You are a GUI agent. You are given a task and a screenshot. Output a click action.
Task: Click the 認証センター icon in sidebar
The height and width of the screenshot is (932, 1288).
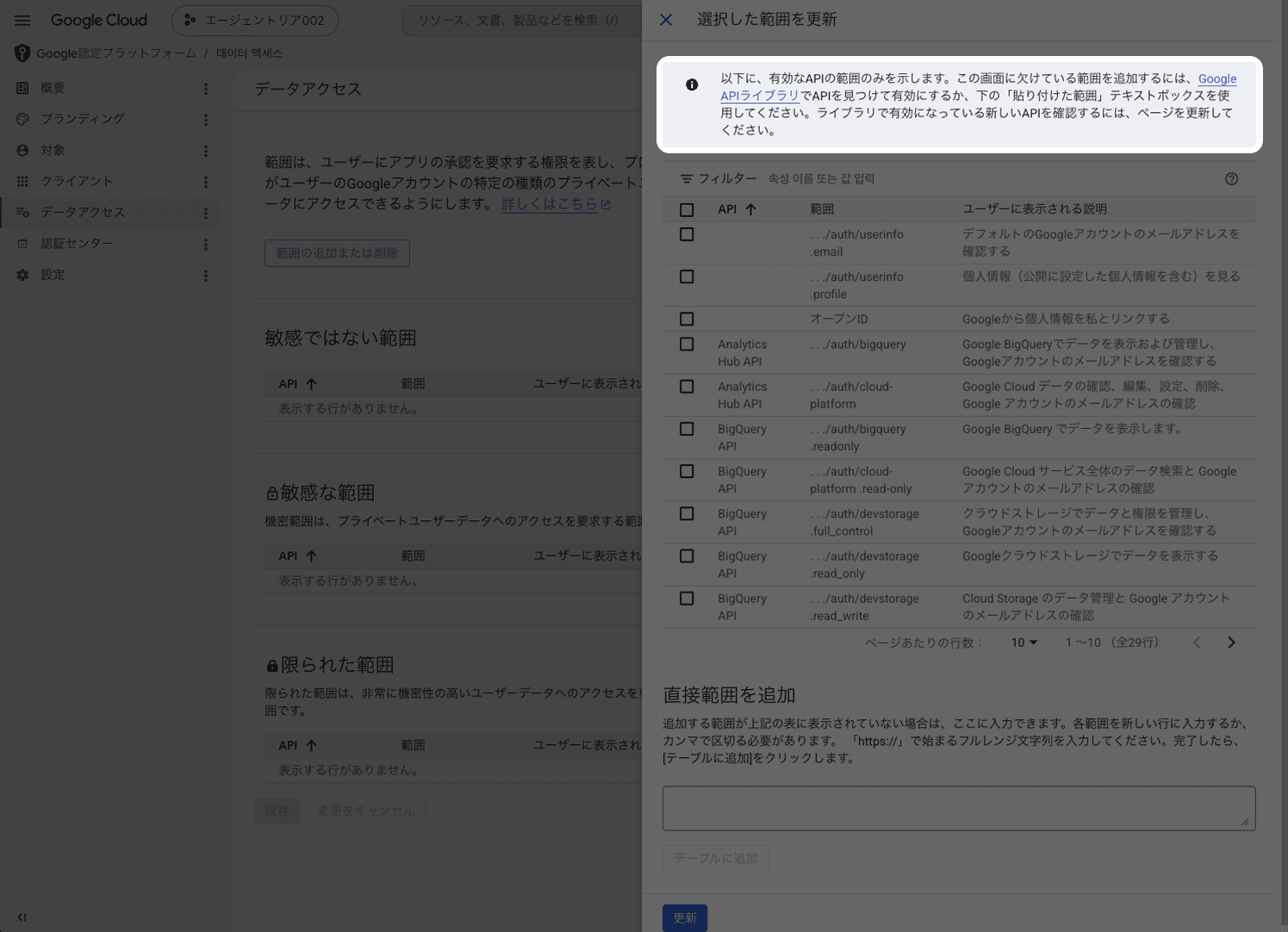(22, 244)
